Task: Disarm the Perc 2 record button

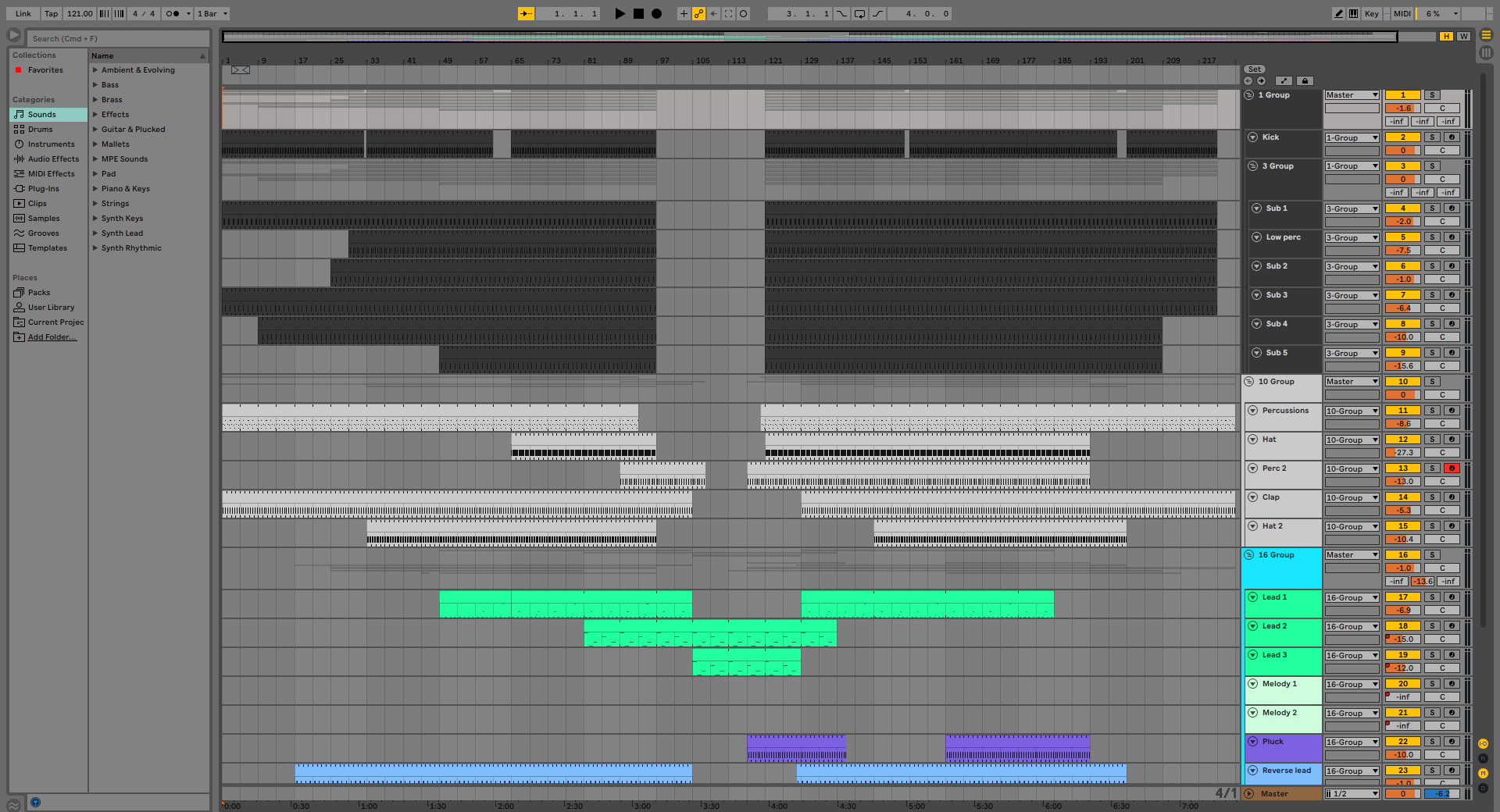Action: (1452, 468)
